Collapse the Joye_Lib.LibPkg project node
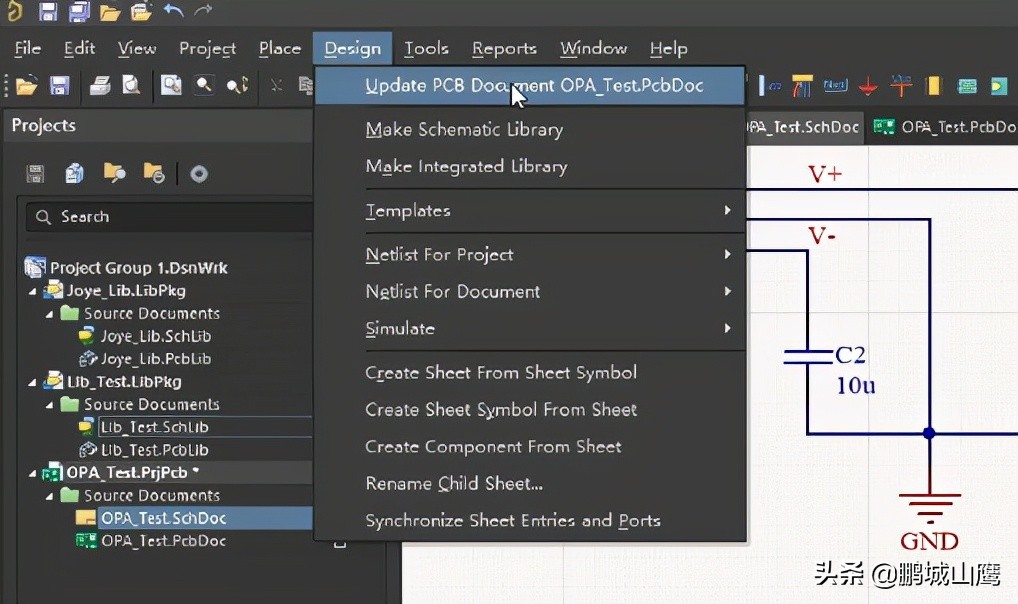This screenshot has height=604, width=1018. coord(32,291)
